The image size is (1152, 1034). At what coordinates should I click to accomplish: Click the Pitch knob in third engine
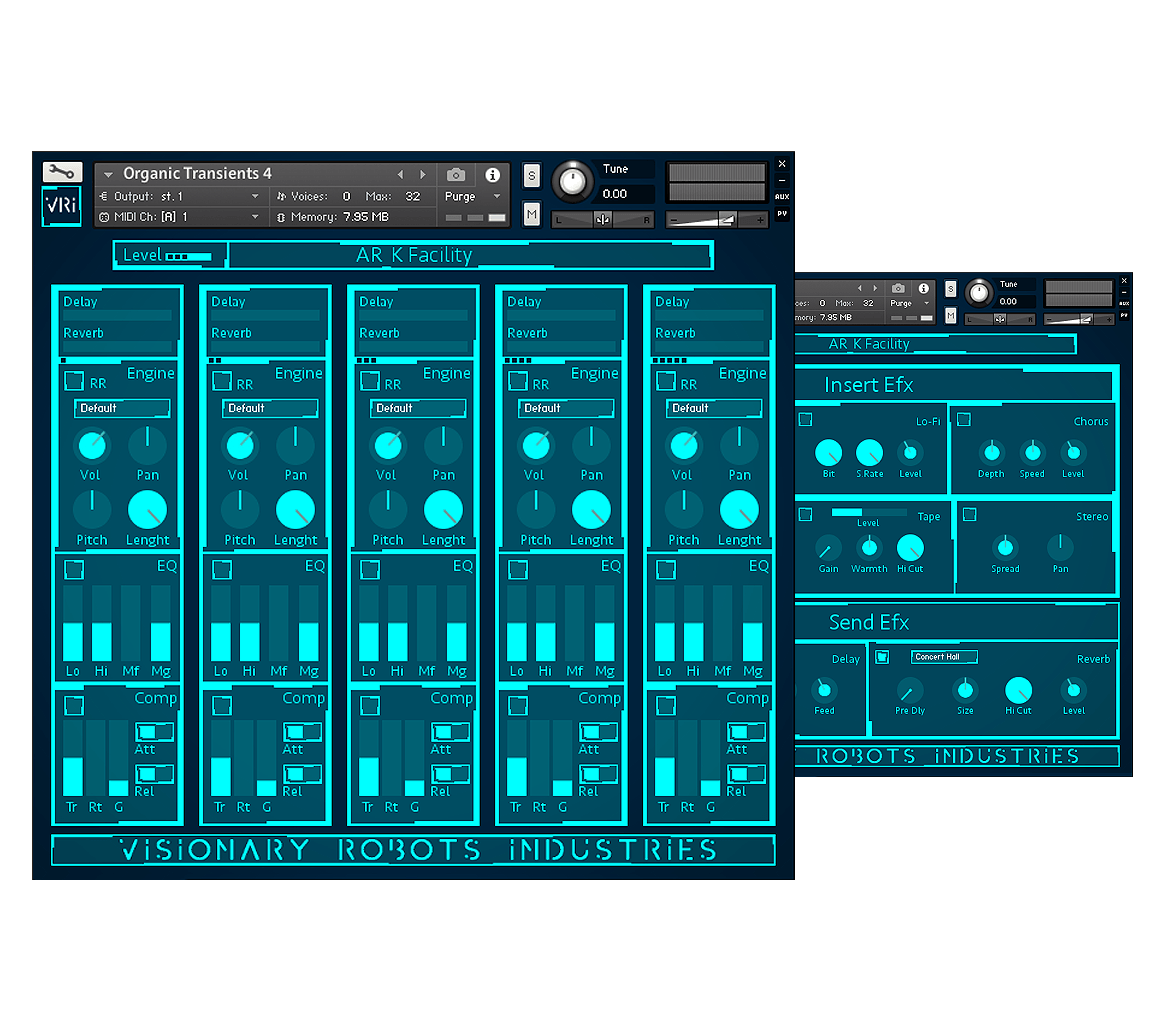tap(388, 509)
